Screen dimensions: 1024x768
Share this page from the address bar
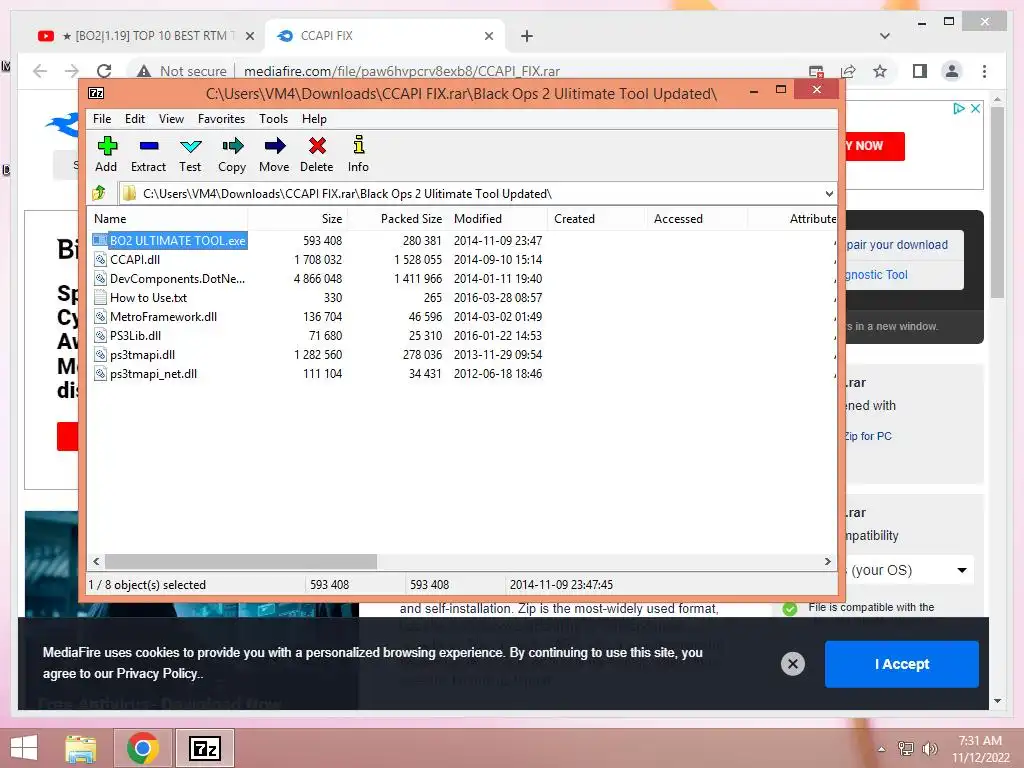click(x=848, y=71)
